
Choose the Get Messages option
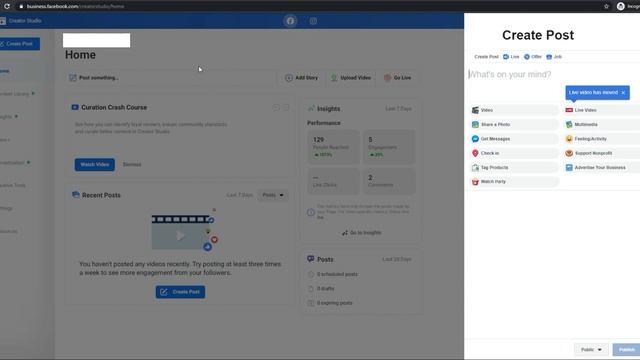click(x=514, y=139)
